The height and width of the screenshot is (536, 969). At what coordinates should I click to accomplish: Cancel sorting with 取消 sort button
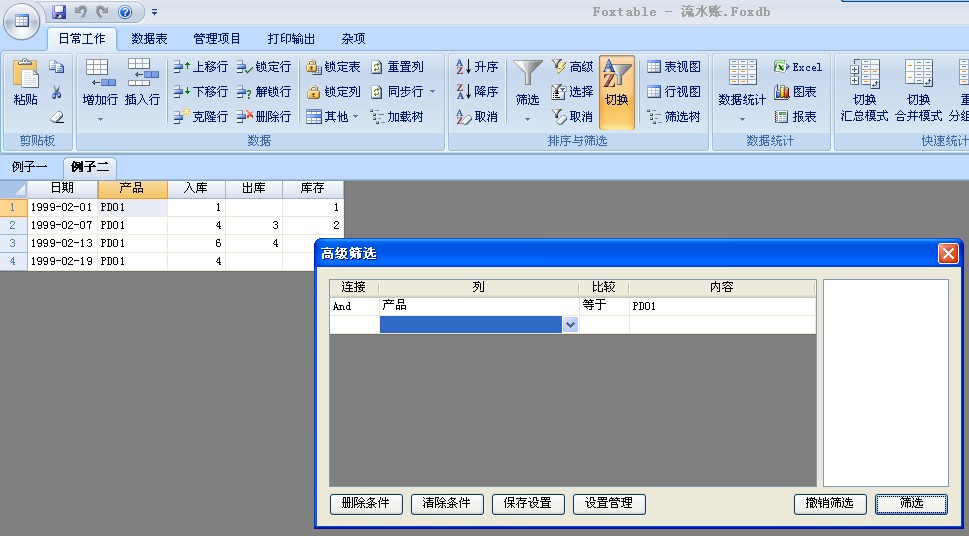tap(477, 116)
